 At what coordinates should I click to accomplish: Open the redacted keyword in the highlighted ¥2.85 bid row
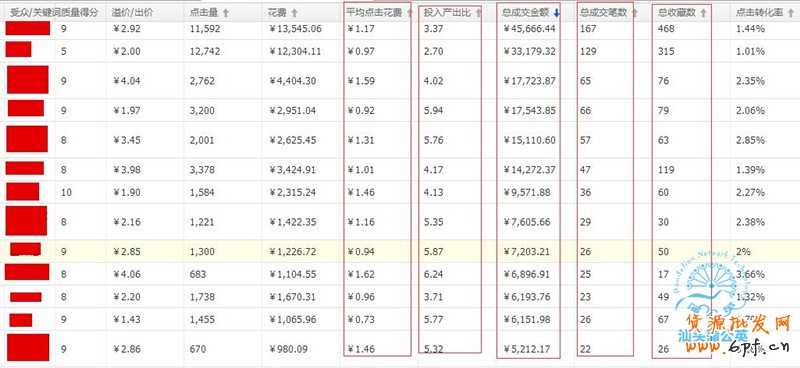(26, 249)
